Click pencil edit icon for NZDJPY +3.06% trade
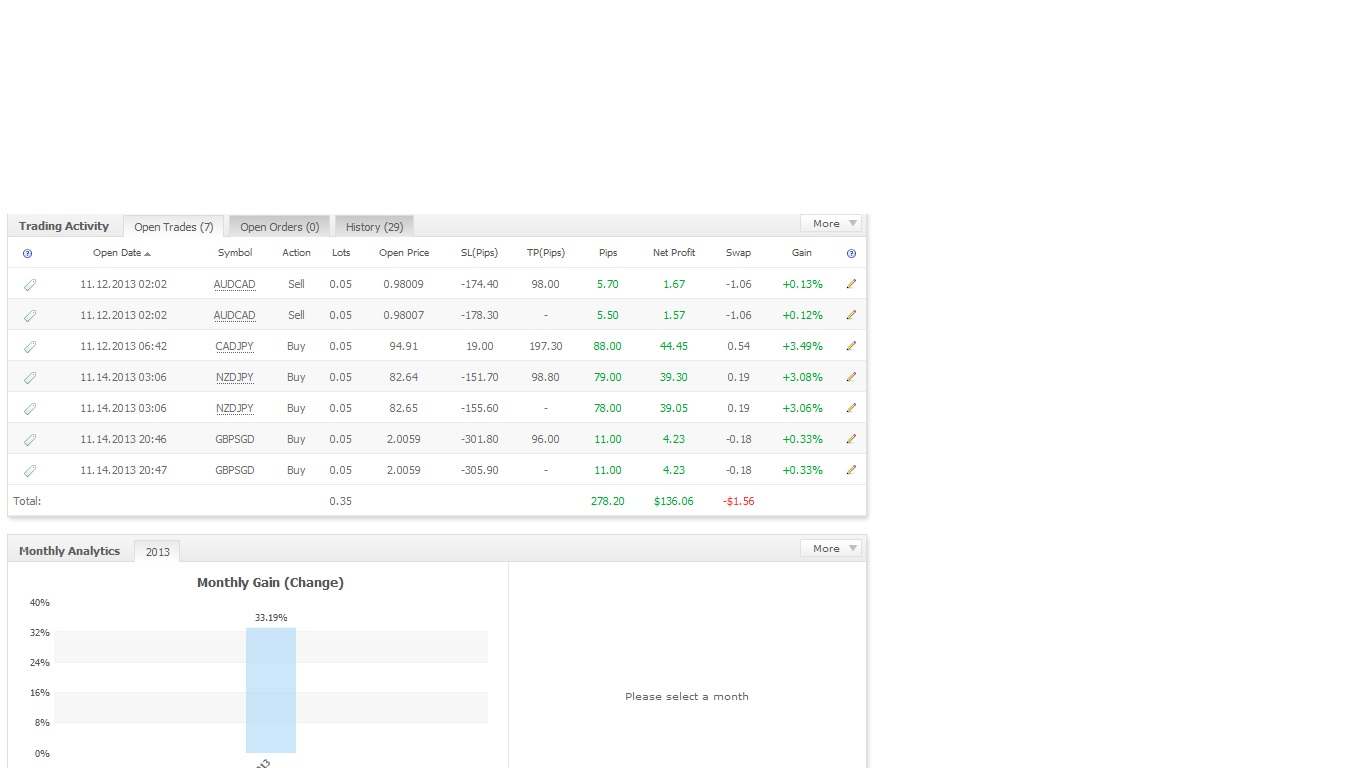The width and height of the screenshot is (1366, 768). 851,408
